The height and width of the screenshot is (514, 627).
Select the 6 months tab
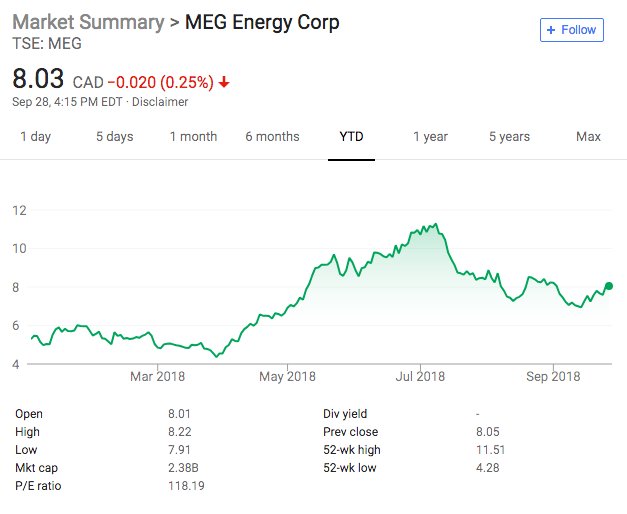coord(272,137)
